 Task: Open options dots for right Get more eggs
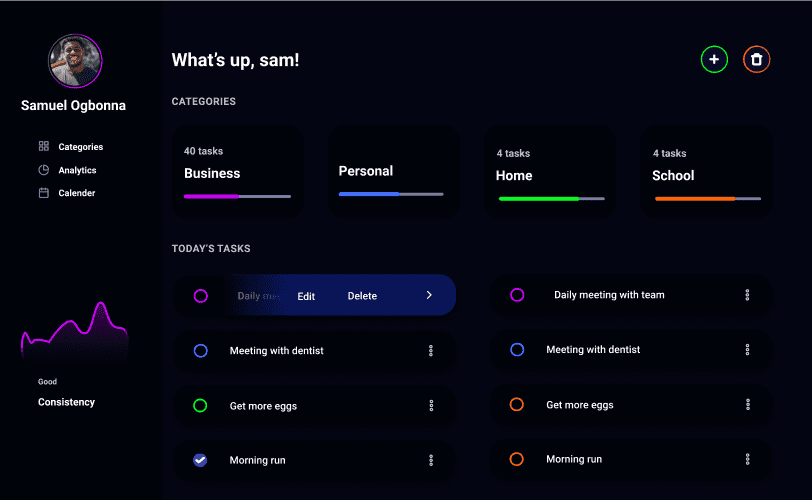[x=747, y=404]
